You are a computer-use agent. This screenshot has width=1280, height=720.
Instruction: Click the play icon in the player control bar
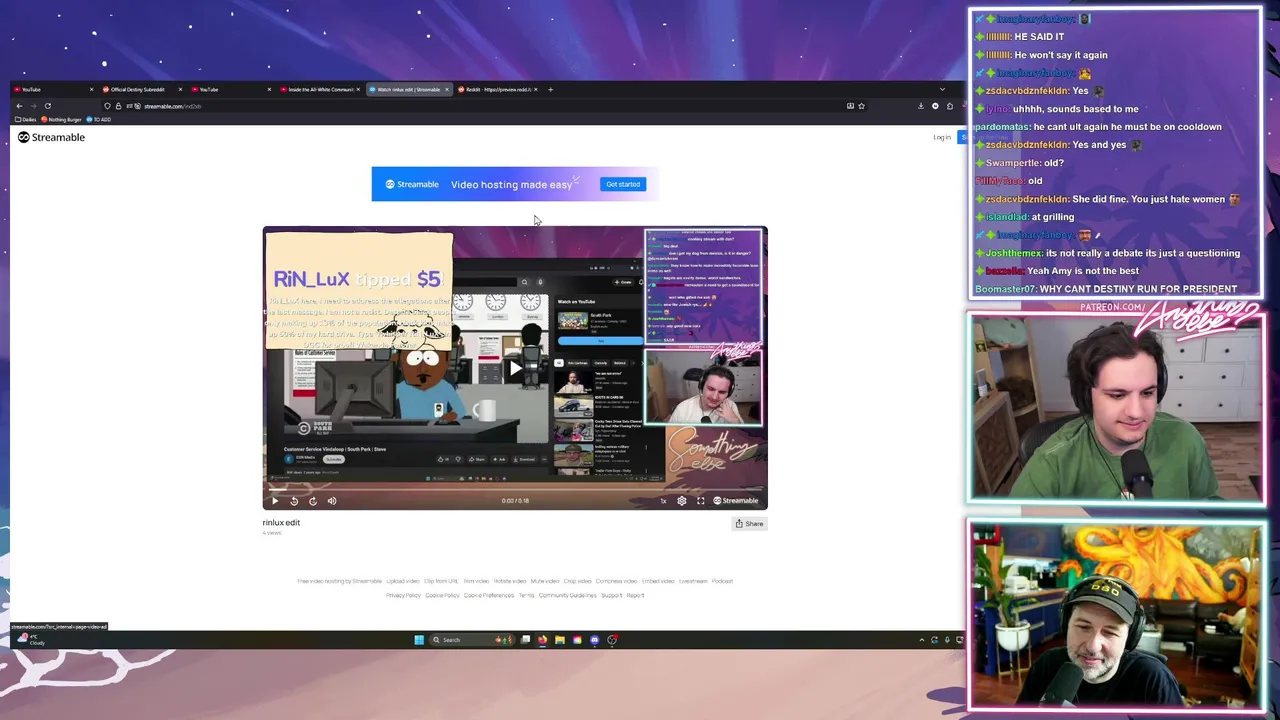(275, 501)
